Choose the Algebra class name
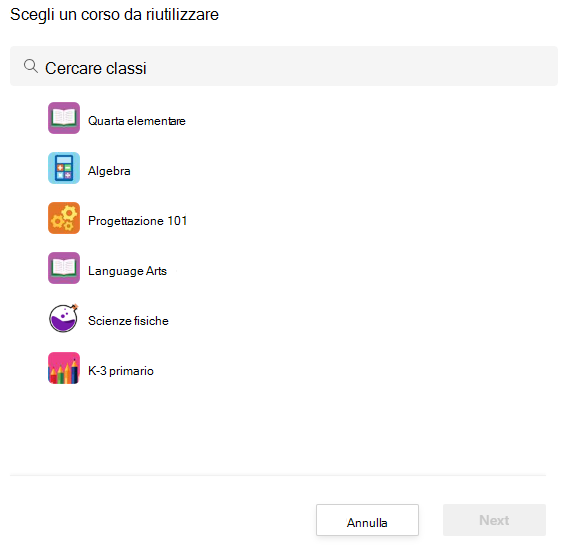The width and height of the screenshot is (565, 545). tap(109, 171)
